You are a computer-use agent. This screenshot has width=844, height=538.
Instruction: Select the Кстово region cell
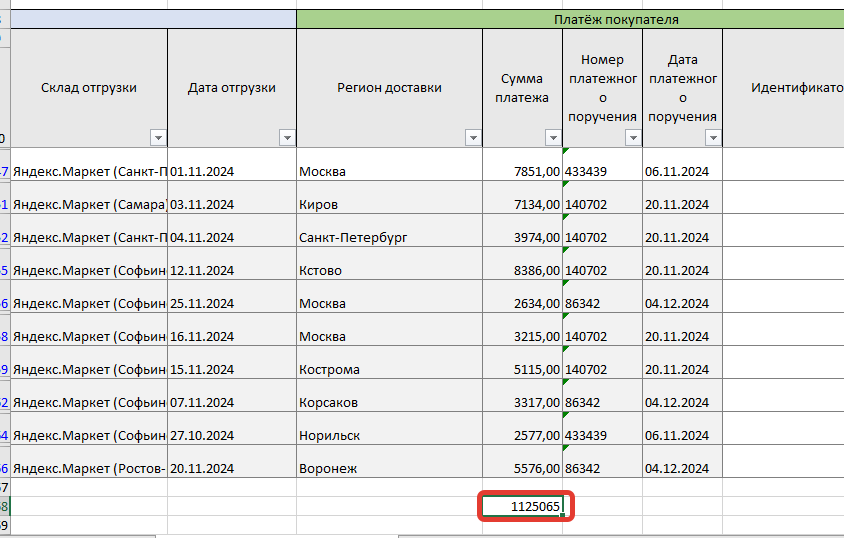(x=390, y=264)
